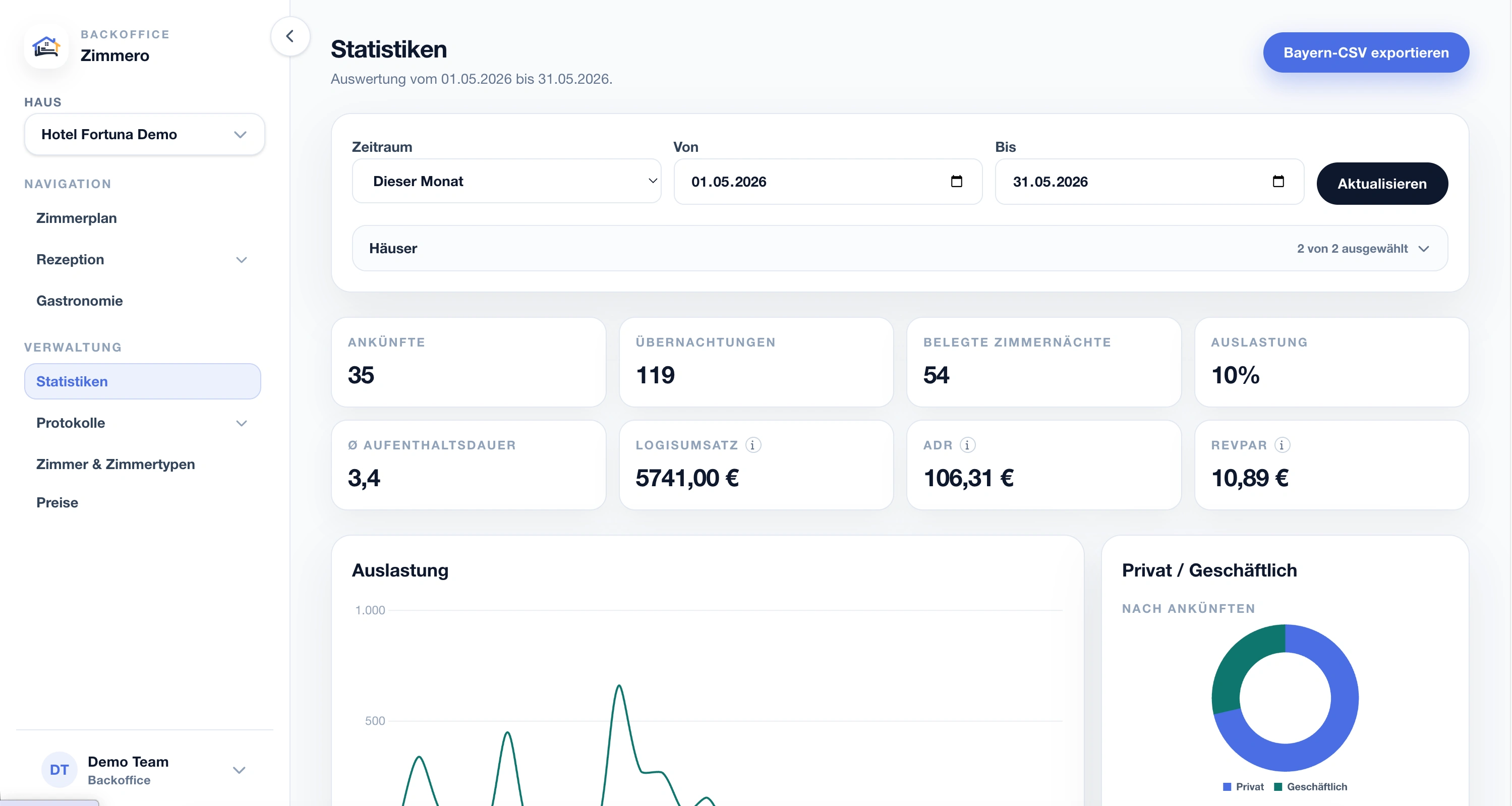The height and width of the screenshot is (806, 1512).
Task: Open the calendar picker in the Bis field
Action: pyautogui.click(x=1278, y=182)
